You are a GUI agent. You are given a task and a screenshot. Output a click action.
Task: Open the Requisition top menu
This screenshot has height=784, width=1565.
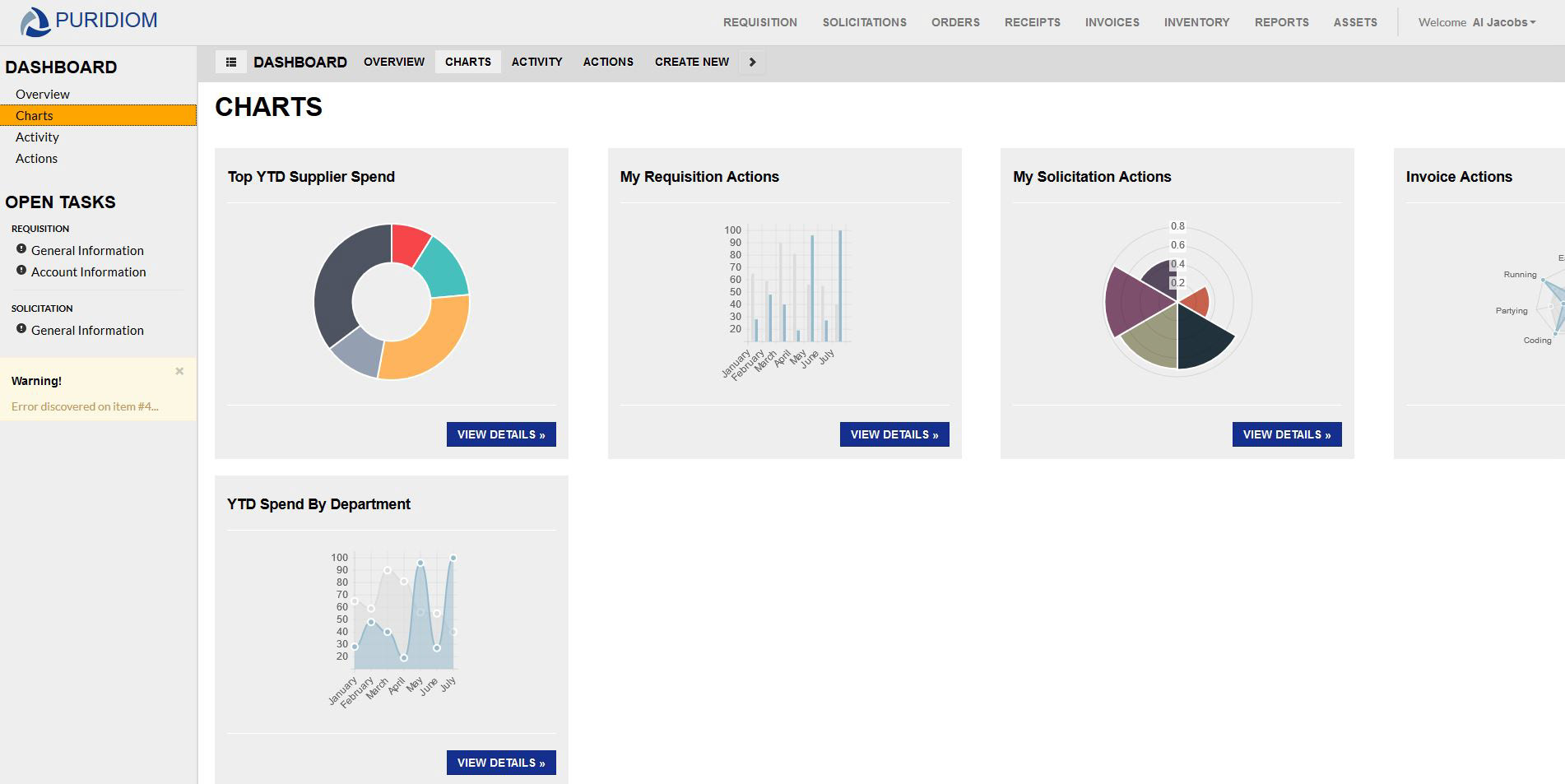(x=760, y=22)
